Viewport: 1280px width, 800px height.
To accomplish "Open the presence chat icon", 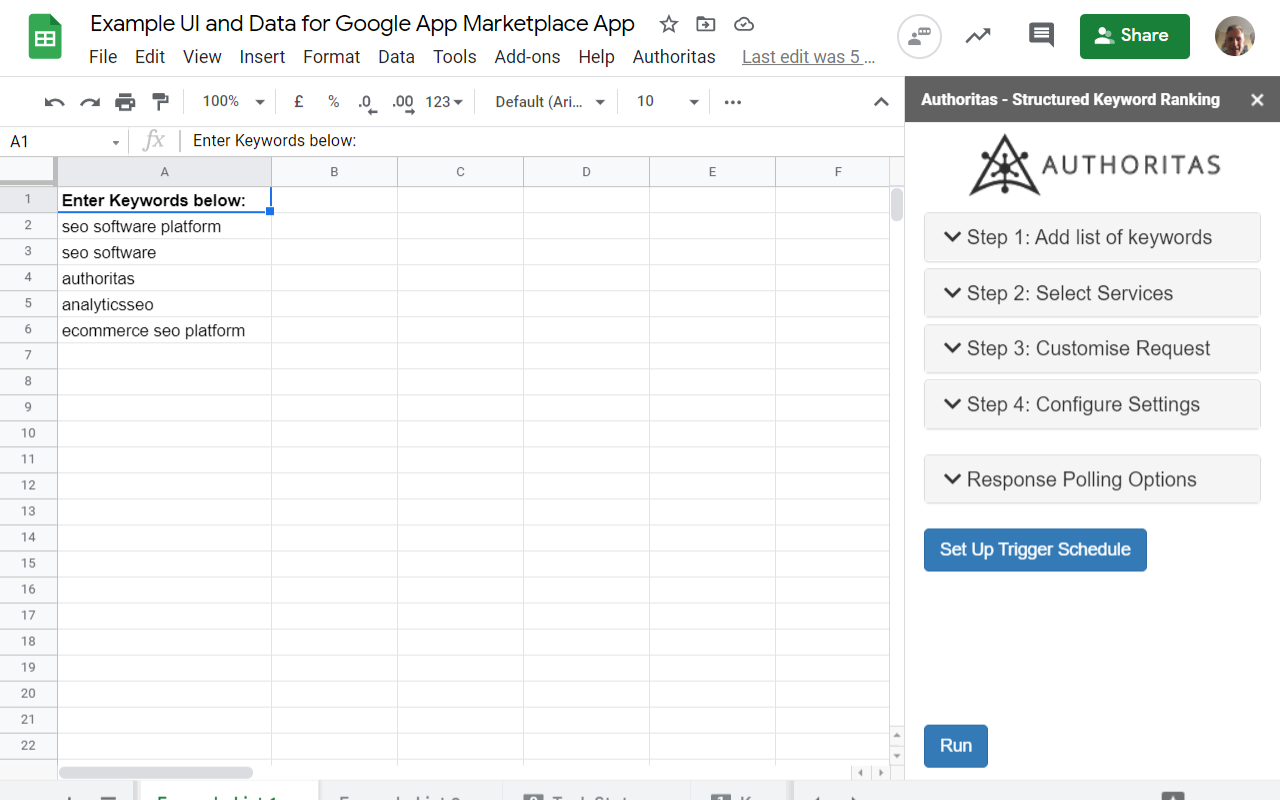I will click(918, 37).
